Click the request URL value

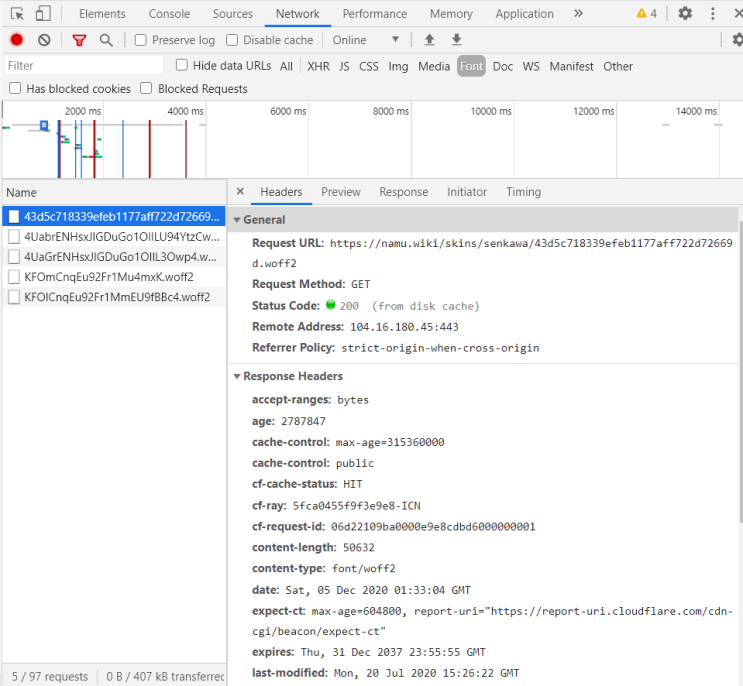[x=492, y=253]
